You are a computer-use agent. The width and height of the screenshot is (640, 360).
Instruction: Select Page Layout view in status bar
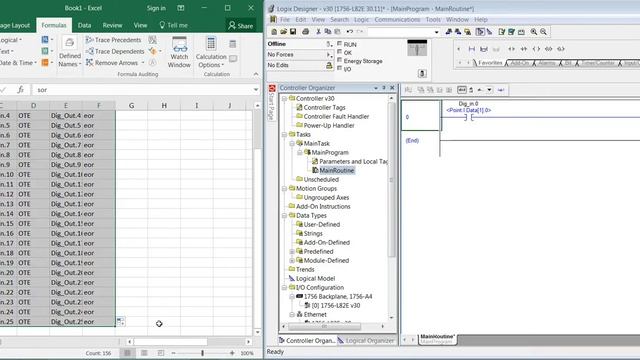pyautogui.click(x=144, y=353)
